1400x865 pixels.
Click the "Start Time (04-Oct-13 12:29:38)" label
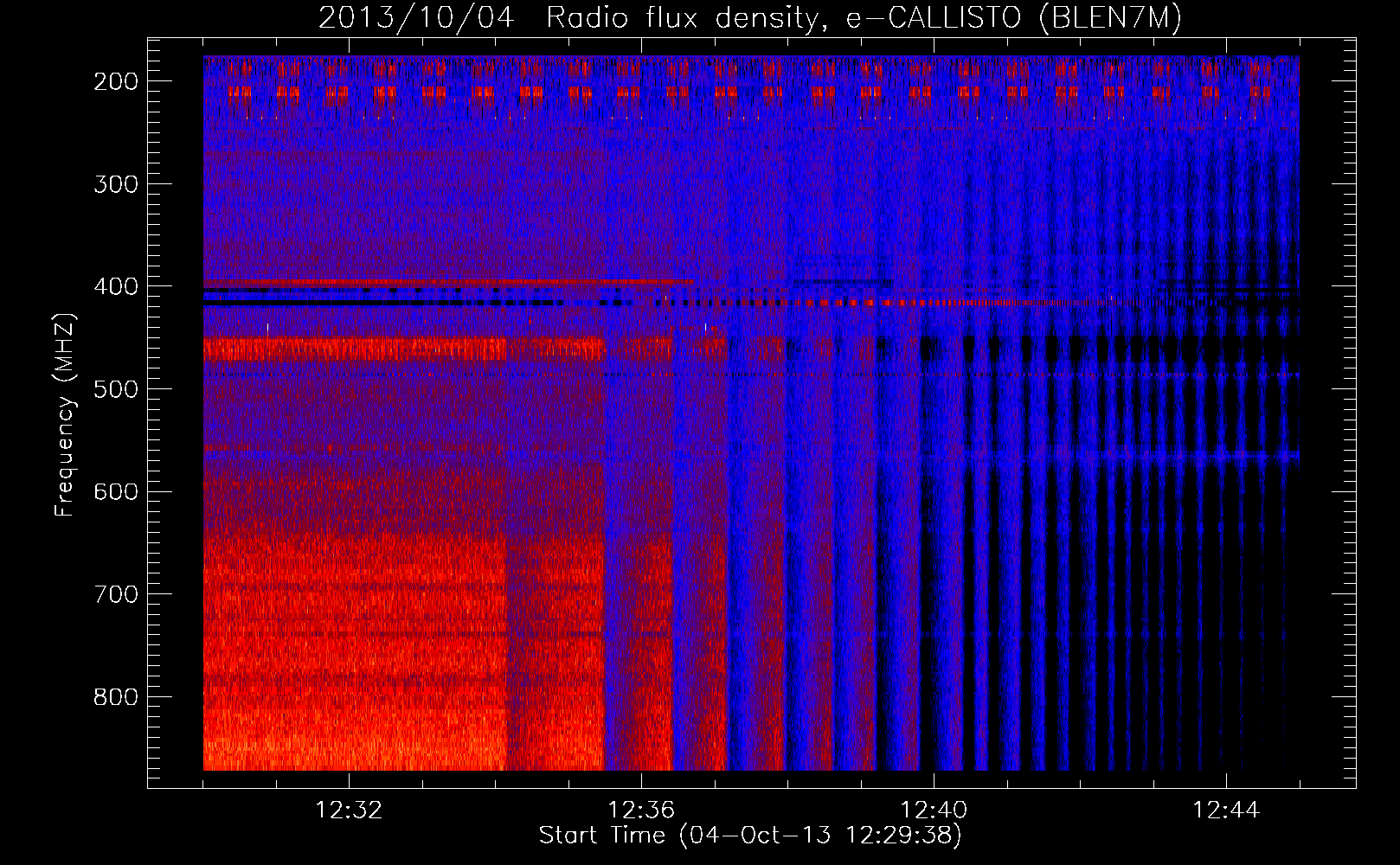(x=750, y=836)
